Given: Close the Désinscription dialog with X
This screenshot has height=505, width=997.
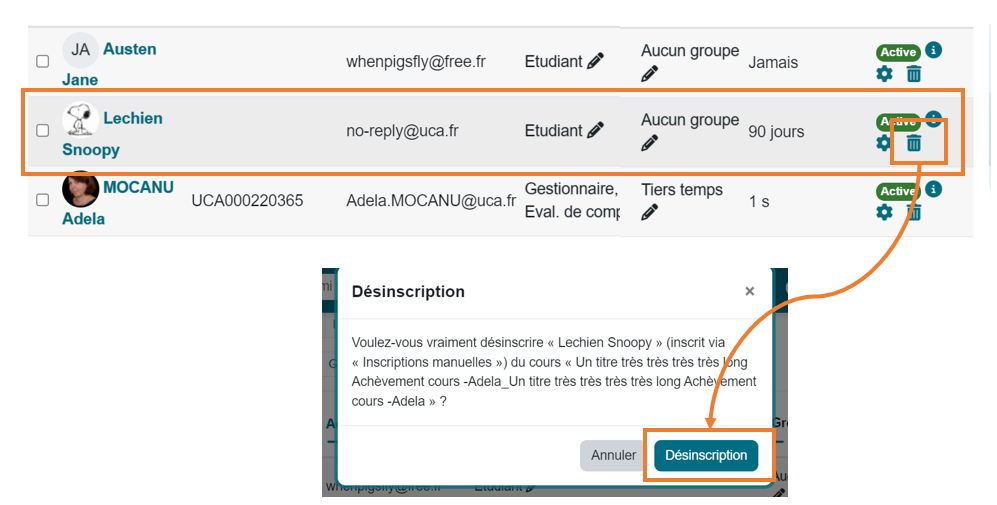Looking at the screenshot, I should pos(749,292).
